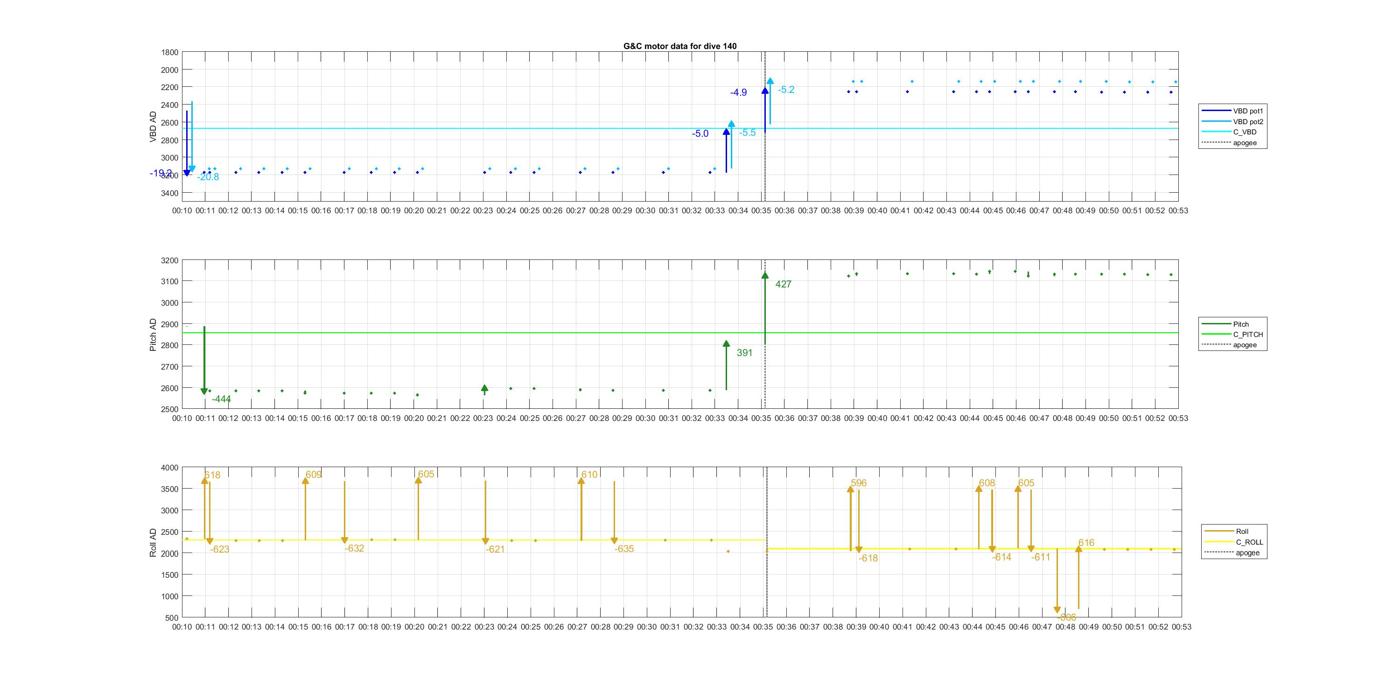
Task: Click the "1500" Roll y-axis tick
Action: (170, 575)
